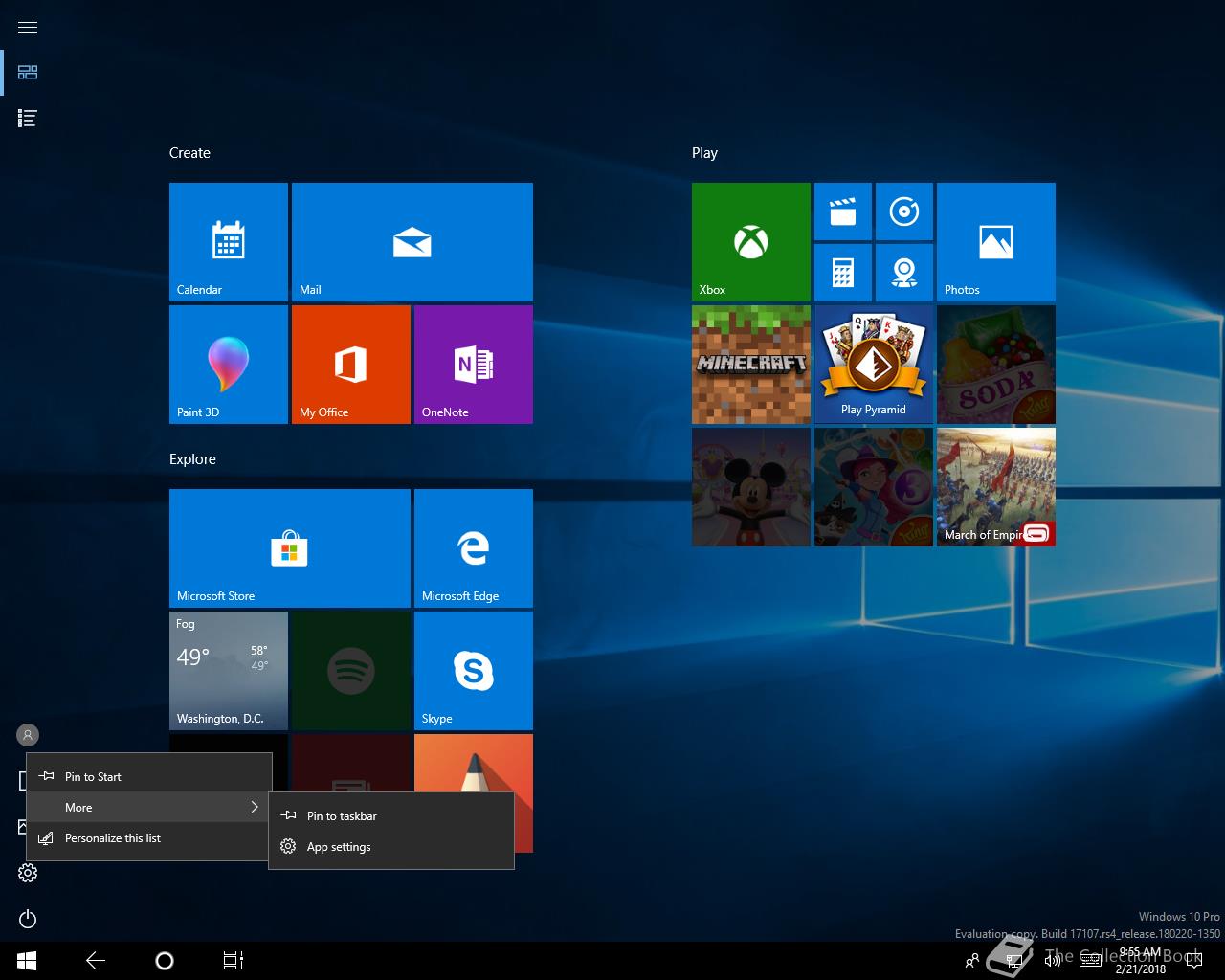
Task: Open the Weather tile for Washington, D.C.
Action: 229,671
